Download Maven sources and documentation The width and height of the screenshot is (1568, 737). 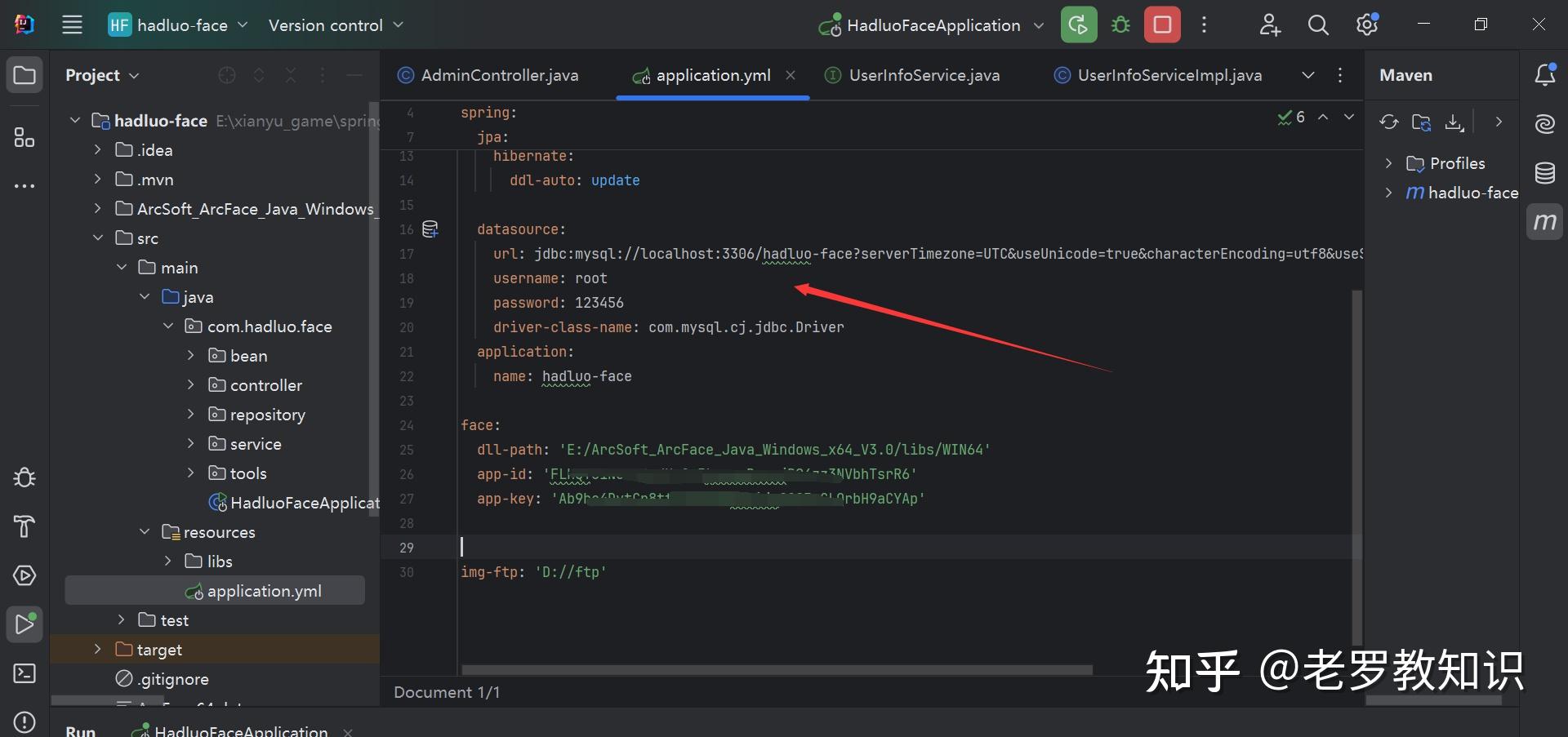coord(1454,122)
